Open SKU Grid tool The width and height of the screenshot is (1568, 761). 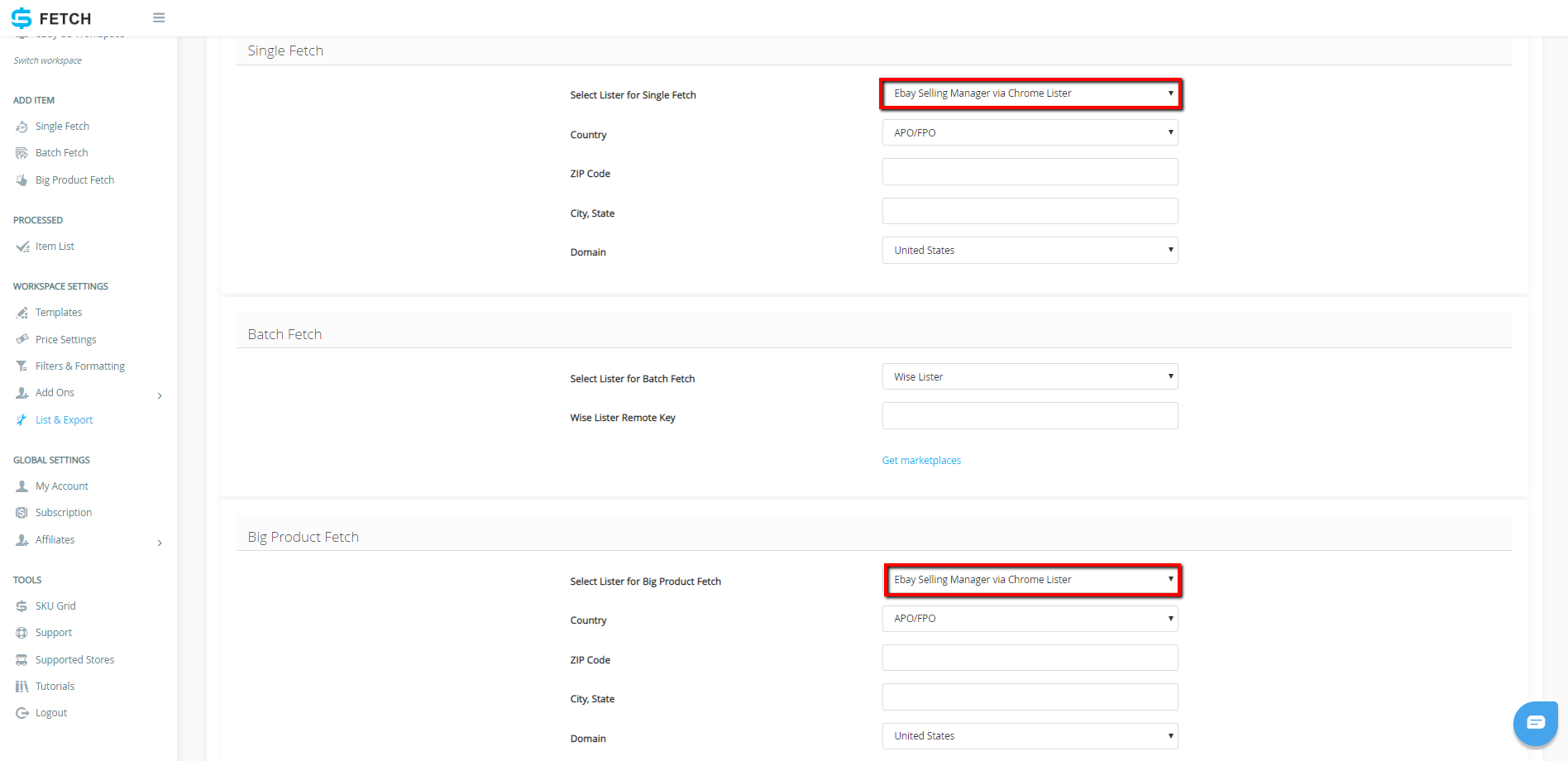click(55, 606)
